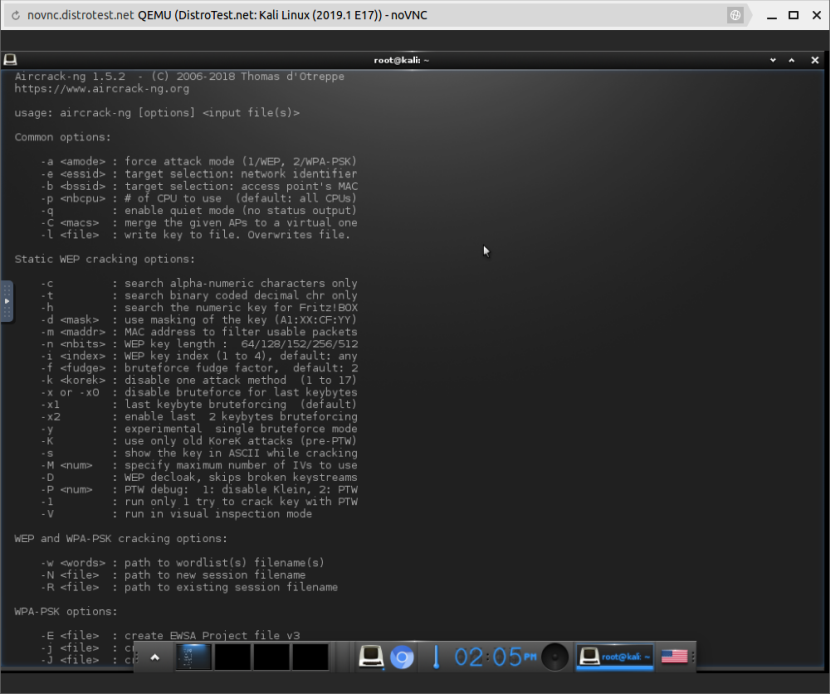Click 'search alpha-numeric characters only' line
830x694 pixels.
(x=199, y=283)
